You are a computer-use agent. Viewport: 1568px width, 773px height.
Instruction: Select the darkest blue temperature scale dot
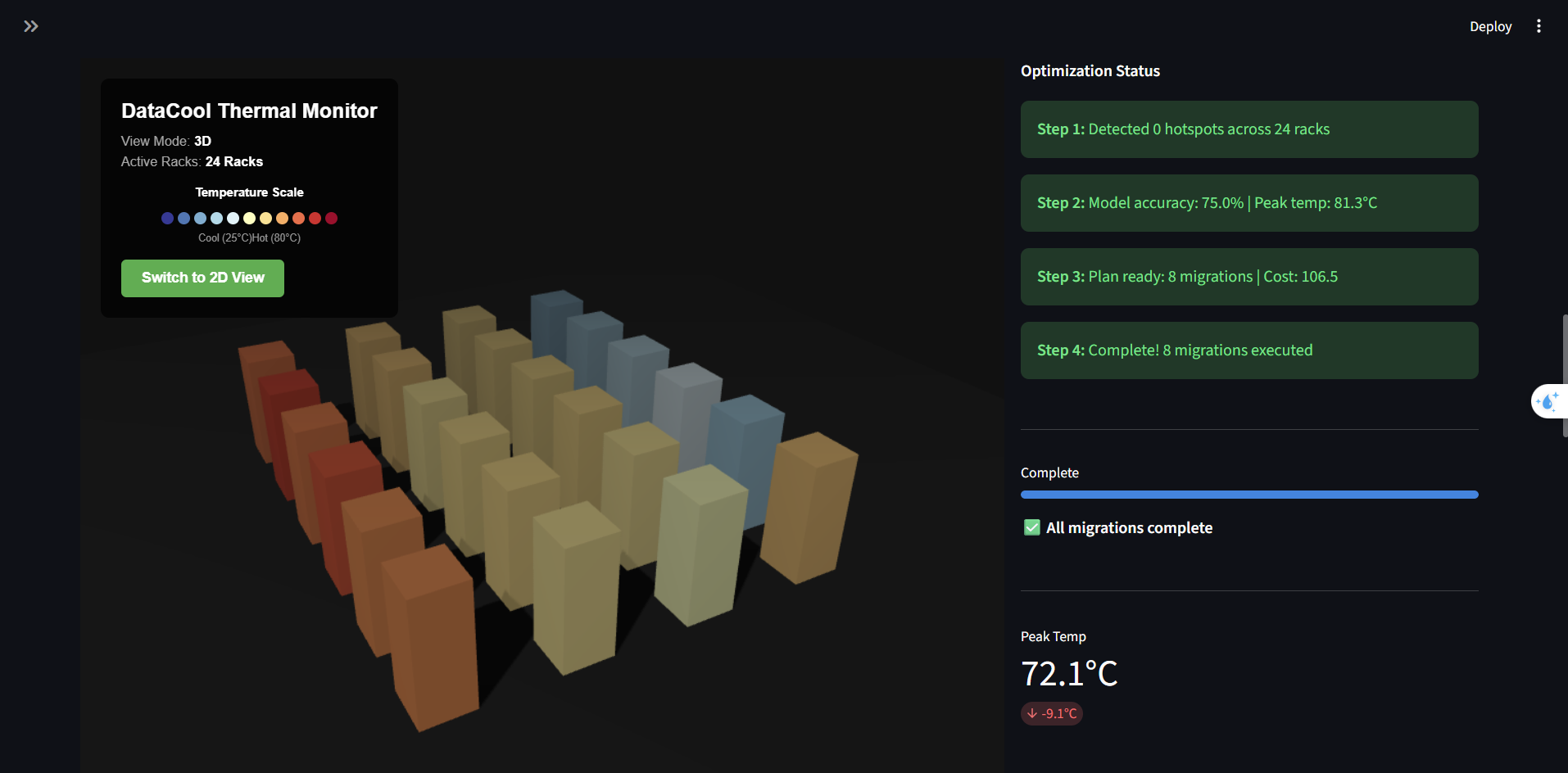click(x=167, y=219)
